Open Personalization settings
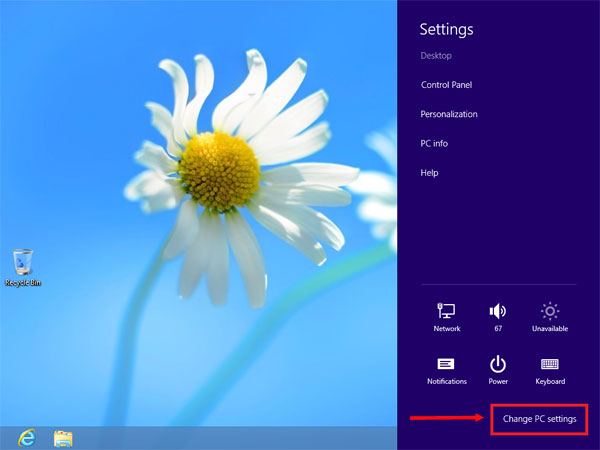This screenshot has height=450, width=600. [449, 114]
